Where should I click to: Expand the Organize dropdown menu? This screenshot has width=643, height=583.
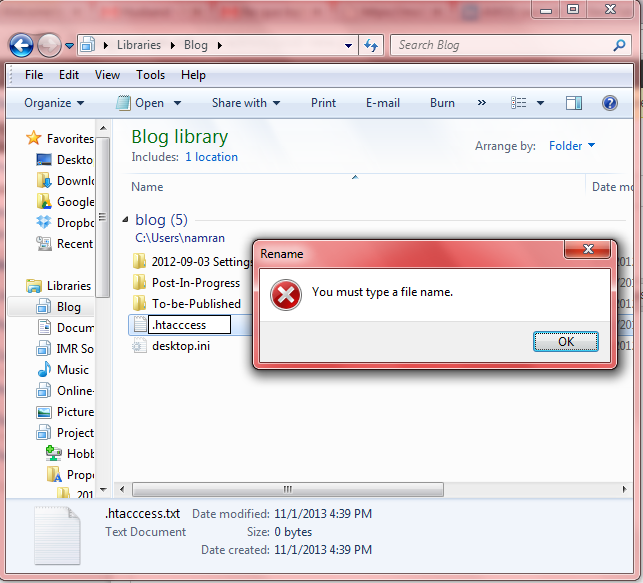54,103
